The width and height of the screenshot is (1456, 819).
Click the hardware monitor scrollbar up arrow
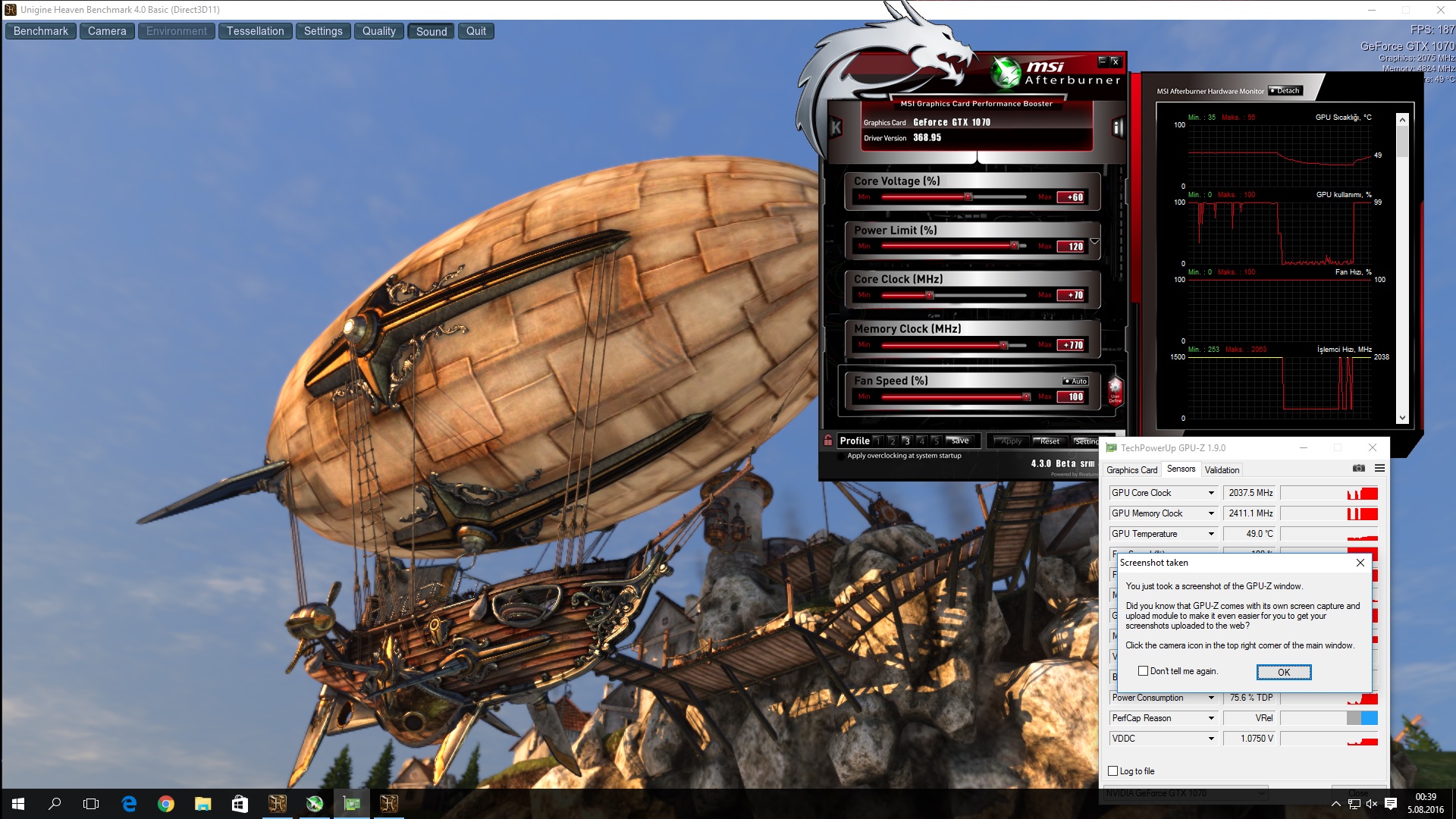tap(1402, 119)
